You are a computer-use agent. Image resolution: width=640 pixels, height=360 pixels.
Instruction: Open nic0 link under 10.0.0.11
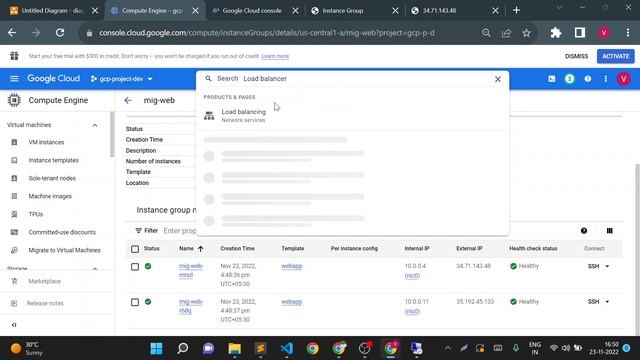412,311
